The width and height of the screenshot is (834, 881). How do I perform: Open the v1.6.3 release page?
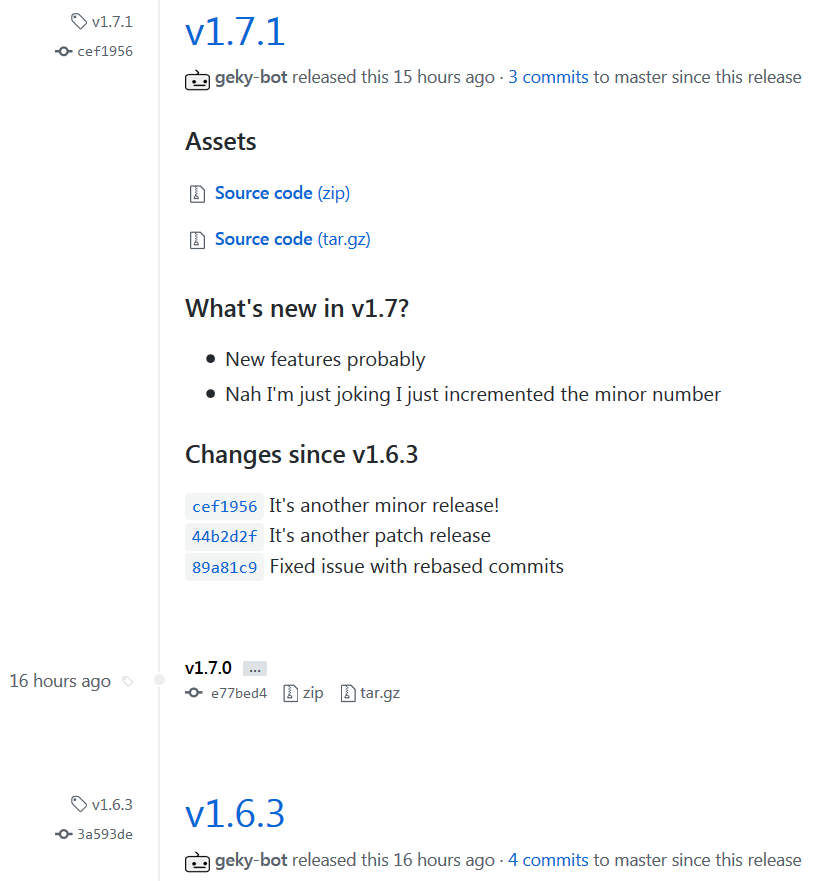tap(234, 815)
